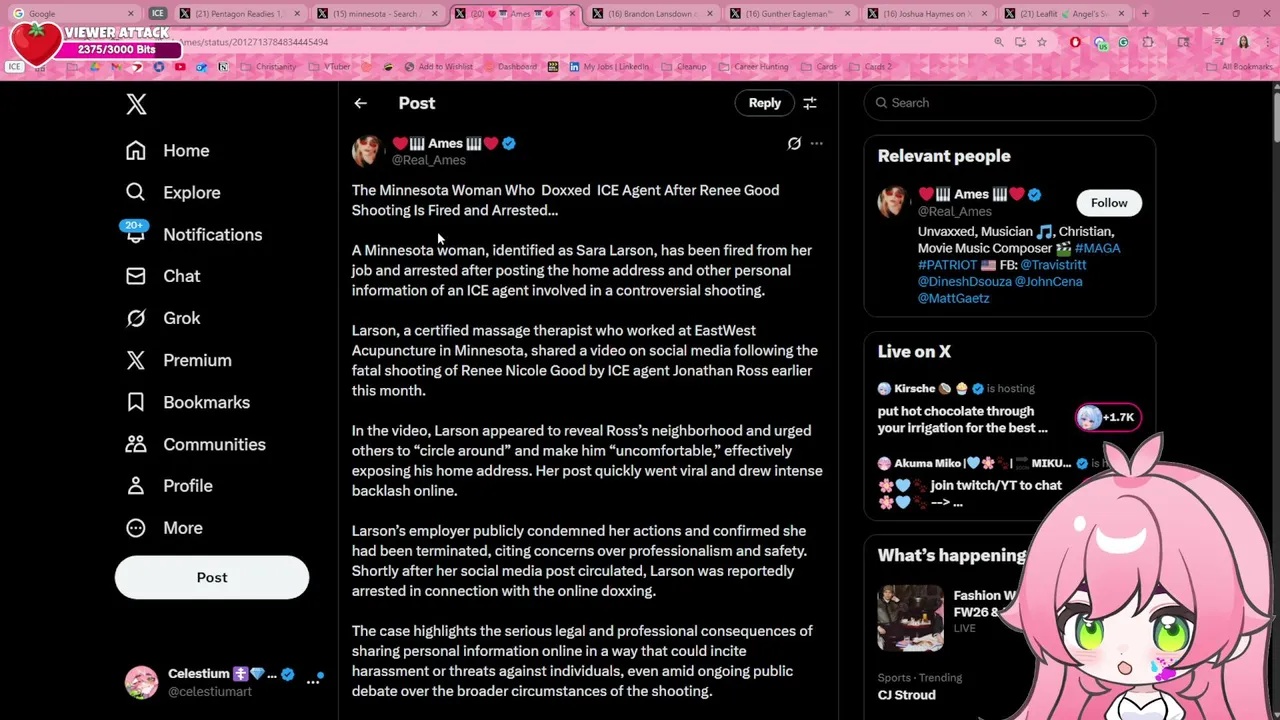The height and width of the screenshot is (720, 1280).
Task: Open the reply filter sliders icon
Action: pyautogui.click(x=810, y=103)
